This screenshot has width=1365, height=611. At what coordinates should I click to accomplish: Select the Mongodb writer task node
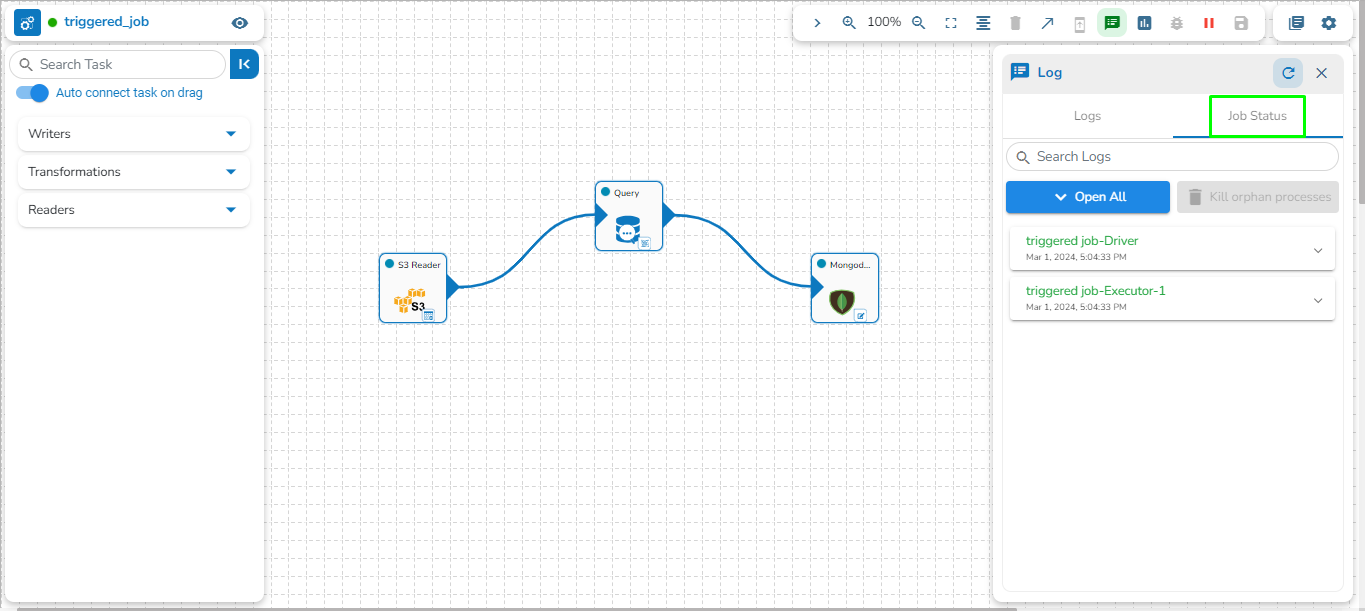pos(845,288)
